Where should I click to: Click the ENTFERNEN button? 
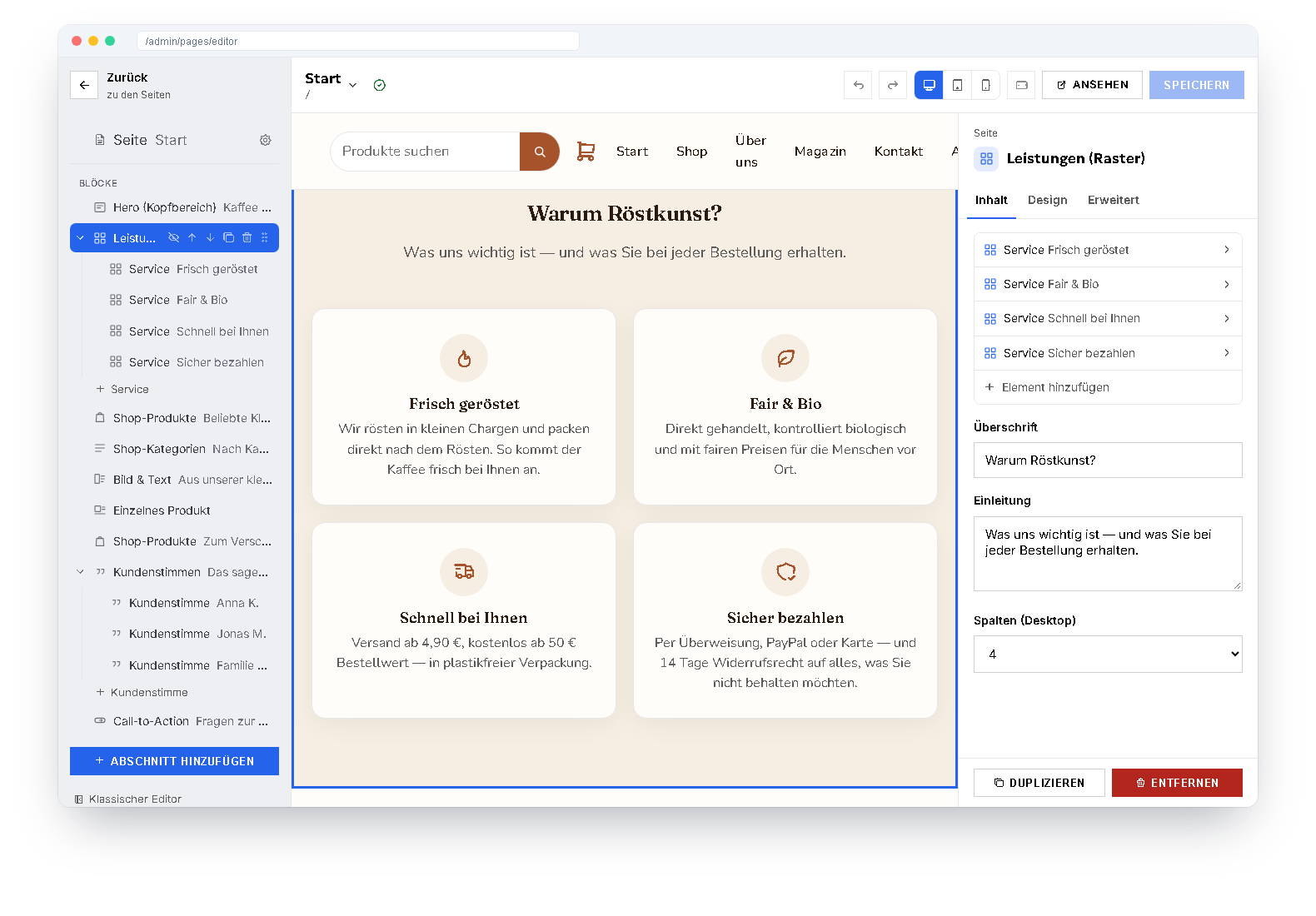1177,783
